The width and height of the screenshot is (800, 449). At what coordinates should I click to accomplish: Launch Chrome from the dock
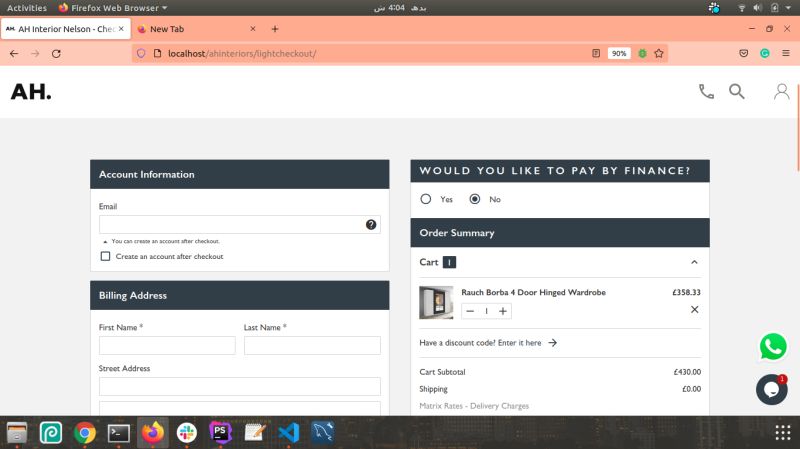pos(85,433)
